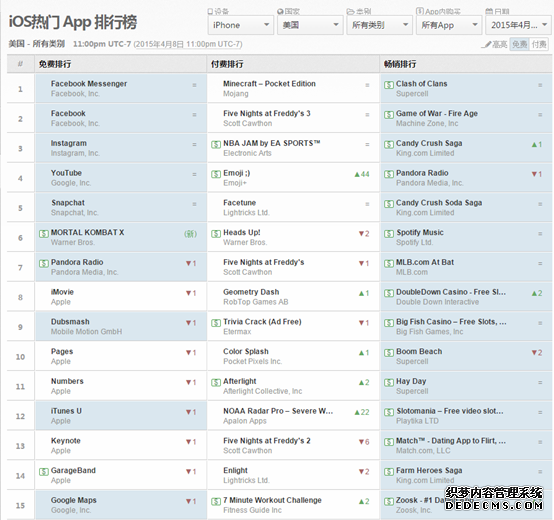Click in-app purchase icon beside Candy Crush Saga
The width and height of the screenshot is (554, 520).
point(389,144)
